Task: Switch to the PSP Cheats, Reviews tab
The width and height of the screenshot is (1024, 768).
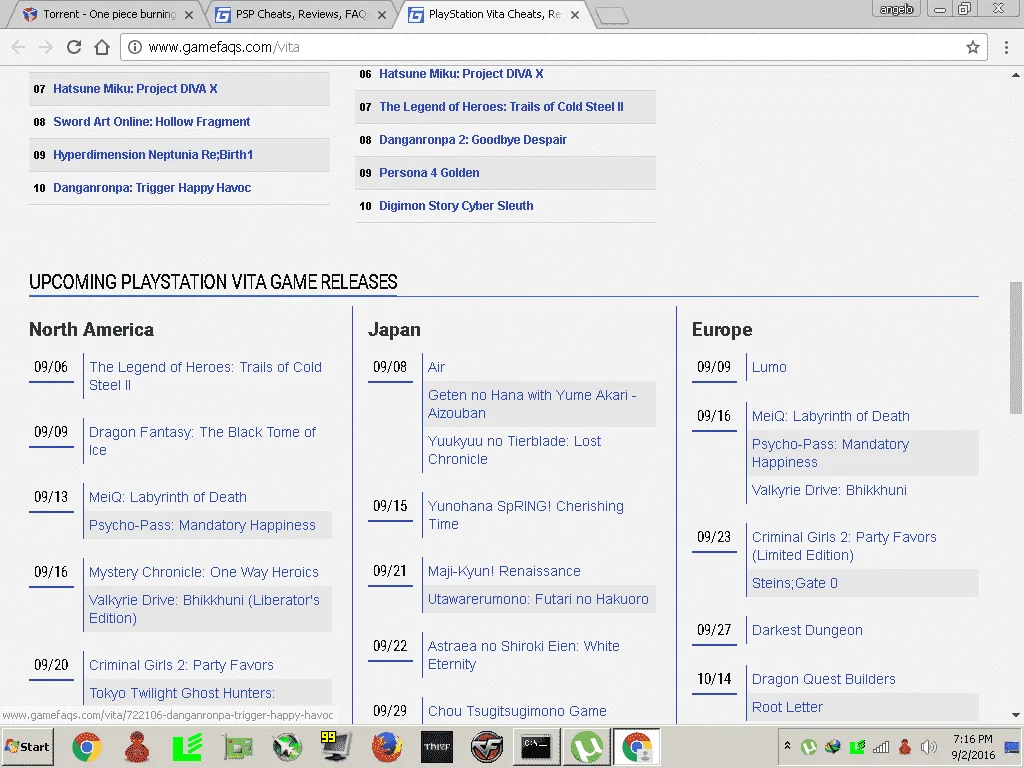Action: pyautogui.click(x=300, y=14)
